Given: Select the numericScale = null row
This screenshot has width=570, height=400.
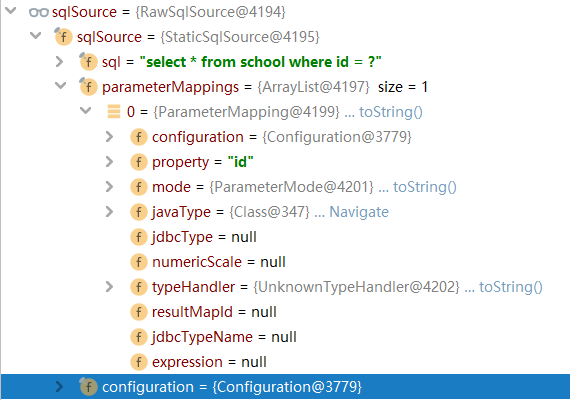Looking at the screenshot, I should (x=285, y=262).
